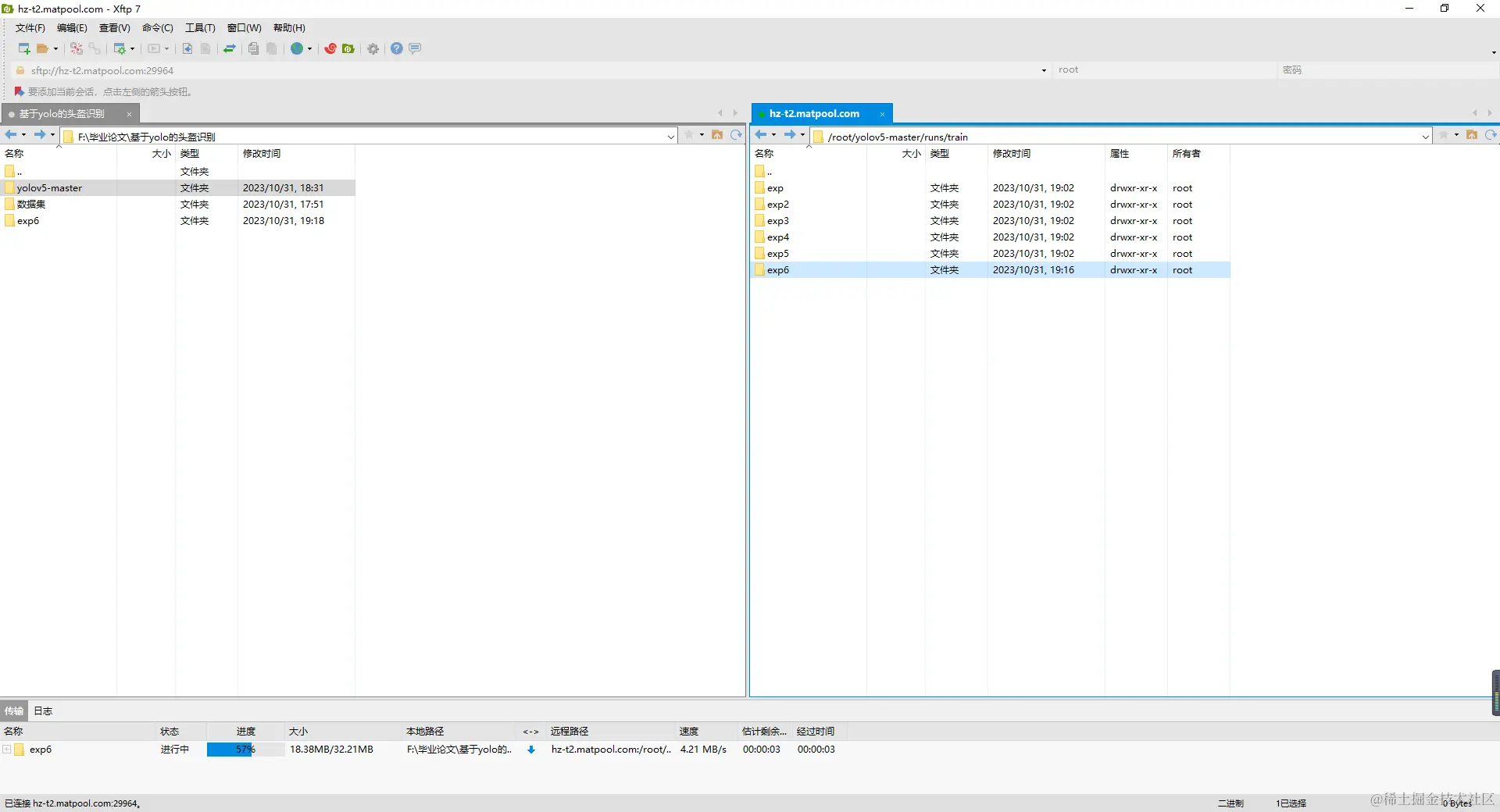
Task: Sort local files by 名称 column
Action: coord(59,154)
